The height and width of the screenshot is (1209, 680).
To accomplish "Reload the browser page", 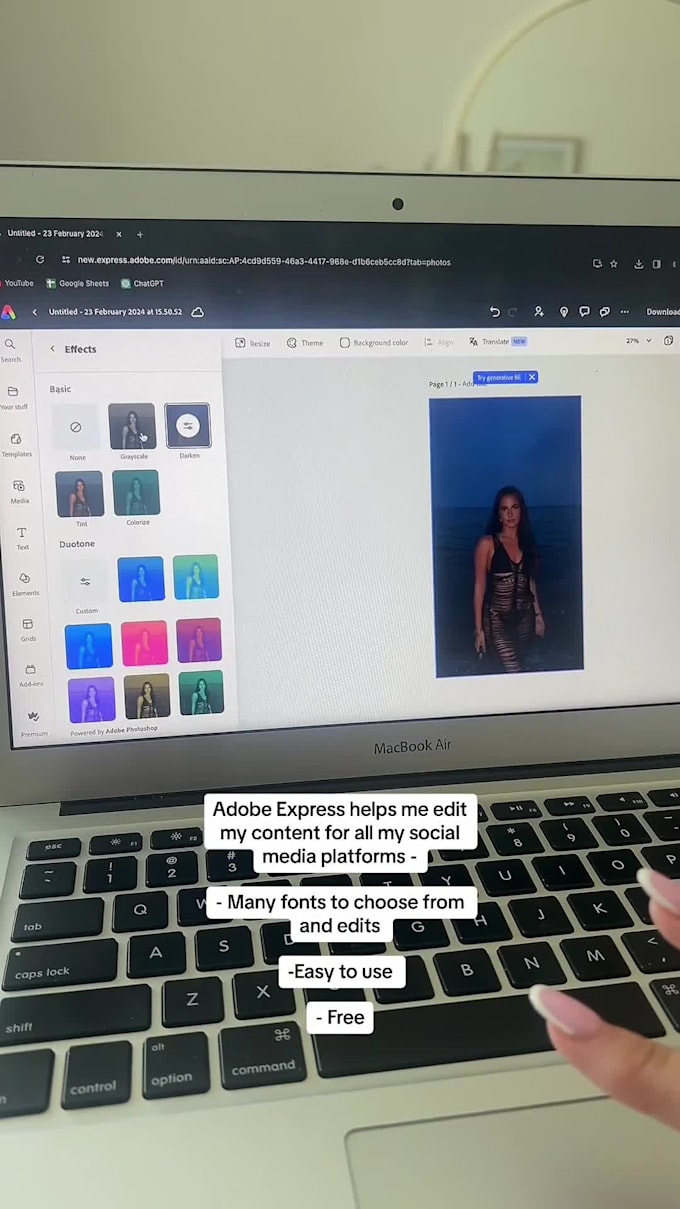I will click(x=39, y=259).
